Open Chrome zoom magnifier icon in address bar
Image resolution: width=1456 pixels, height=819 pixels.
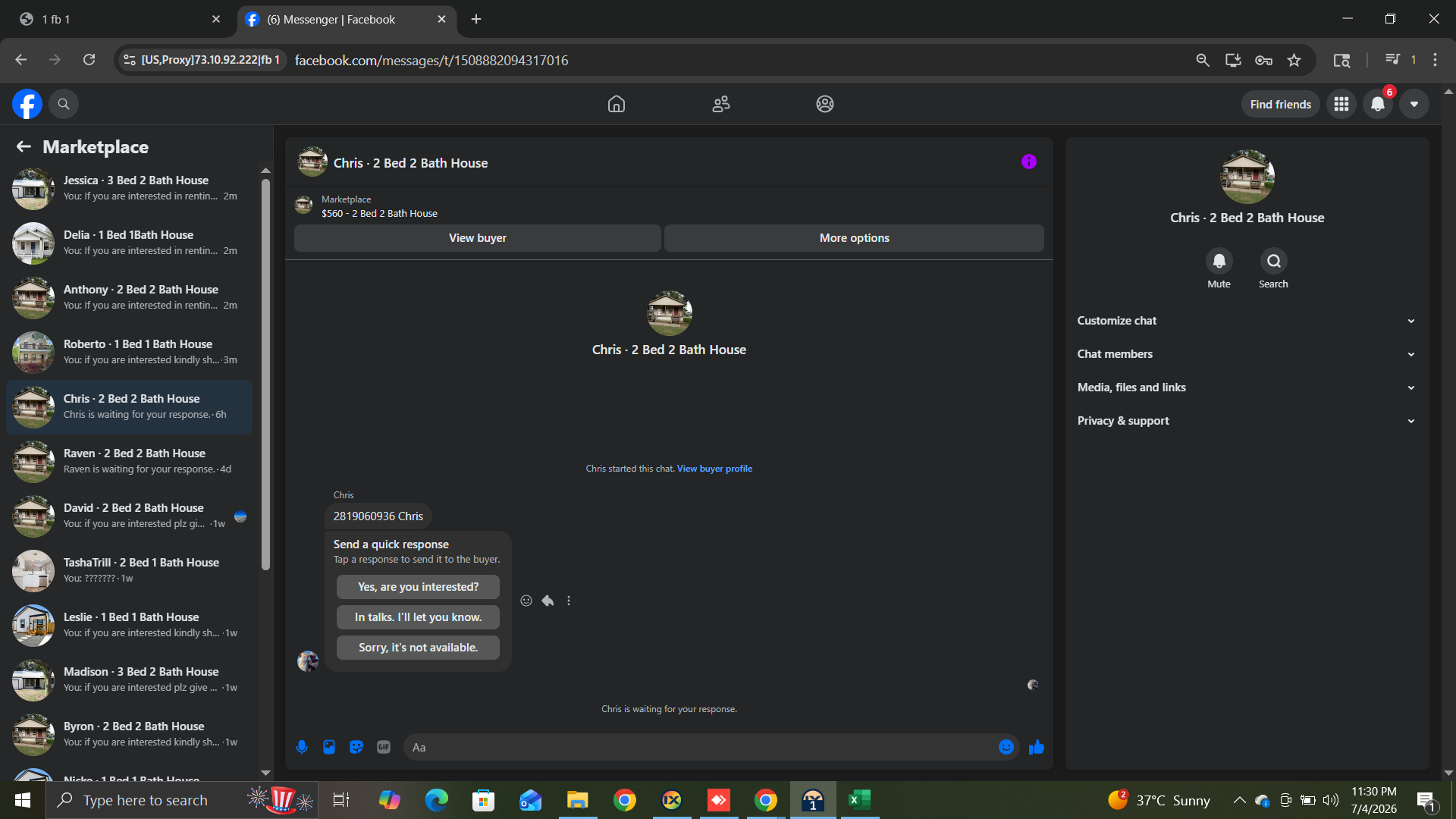1203,60
